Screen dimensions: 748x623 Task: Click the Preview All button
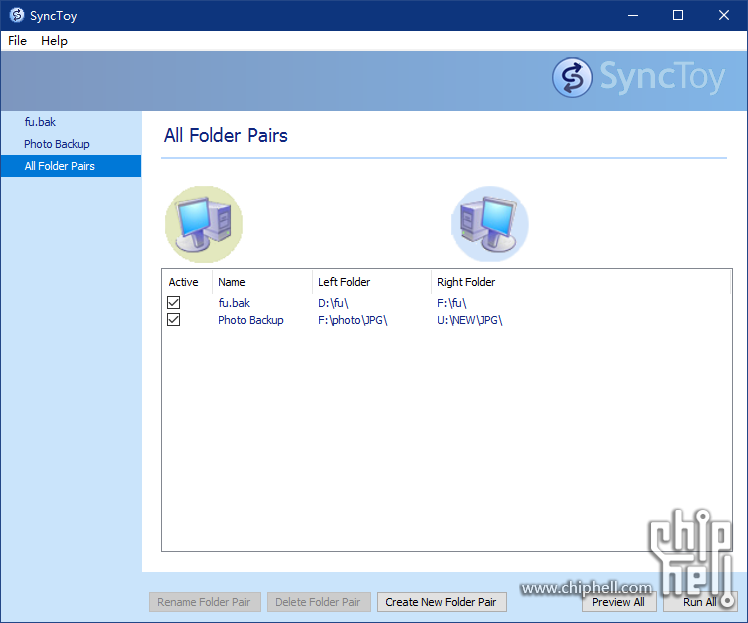pyautogui.click(x=619, y=602)
